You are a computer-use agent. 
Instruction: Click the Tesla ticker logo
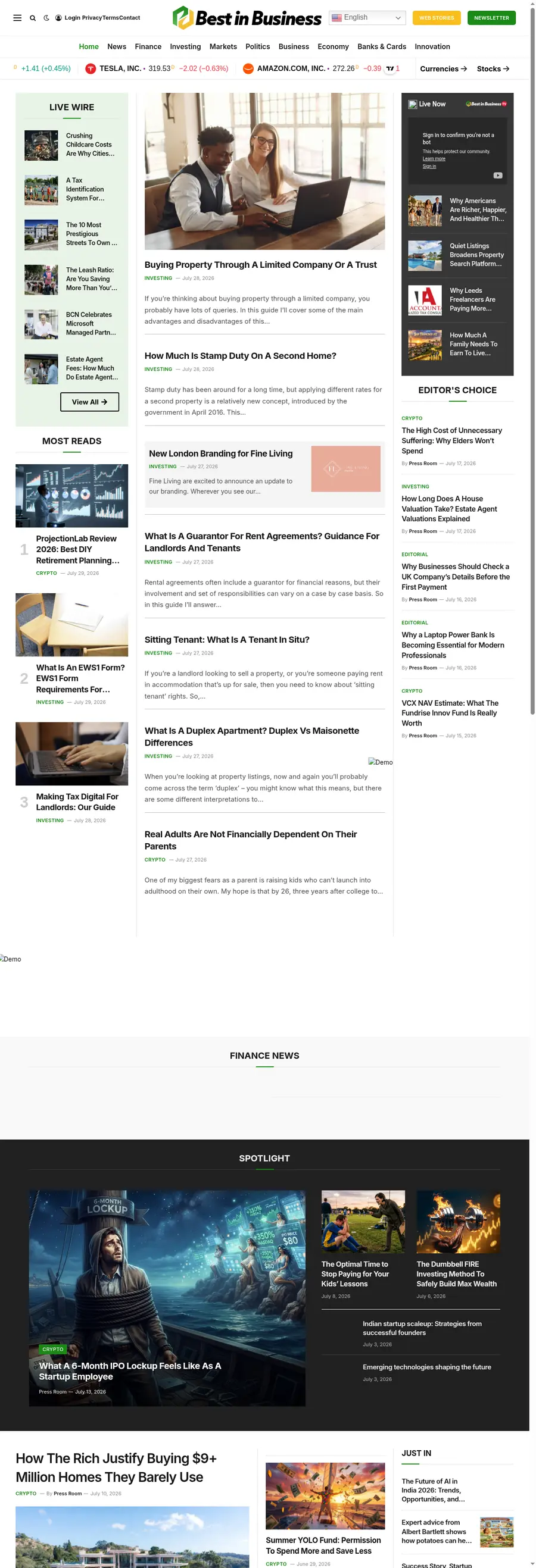pos(90,69)
